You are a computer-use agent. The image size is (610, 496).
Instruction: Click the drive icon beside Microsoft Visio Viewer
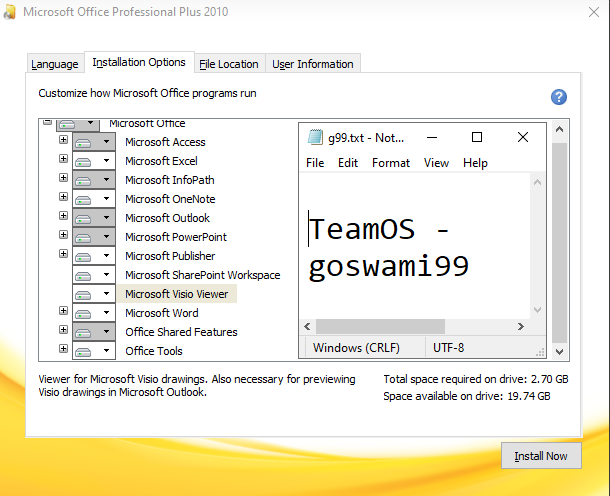click(85, 294)
